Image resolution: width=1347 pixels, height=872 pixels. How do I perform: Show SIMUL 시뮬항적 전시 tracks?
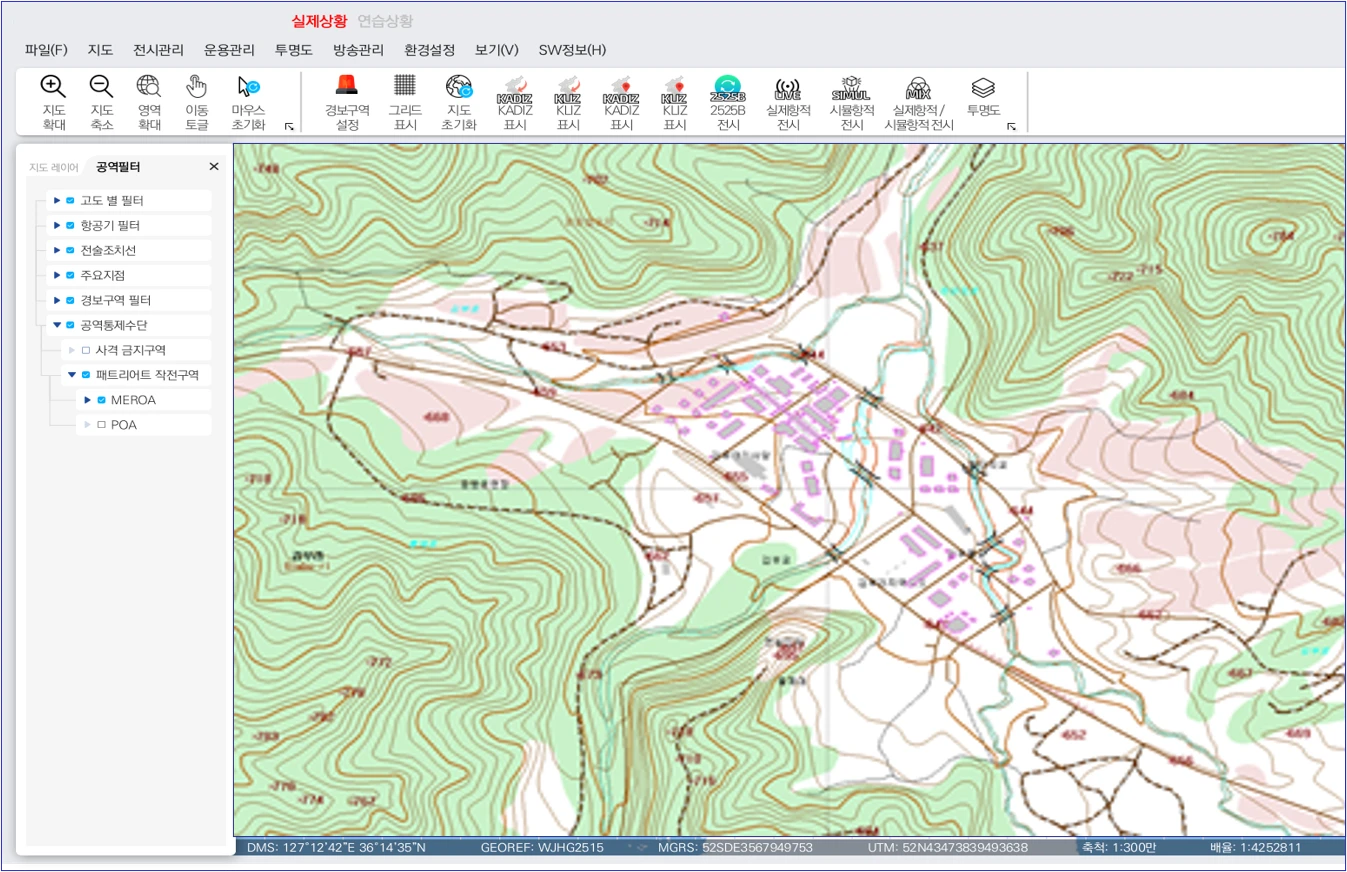(852, 102)
